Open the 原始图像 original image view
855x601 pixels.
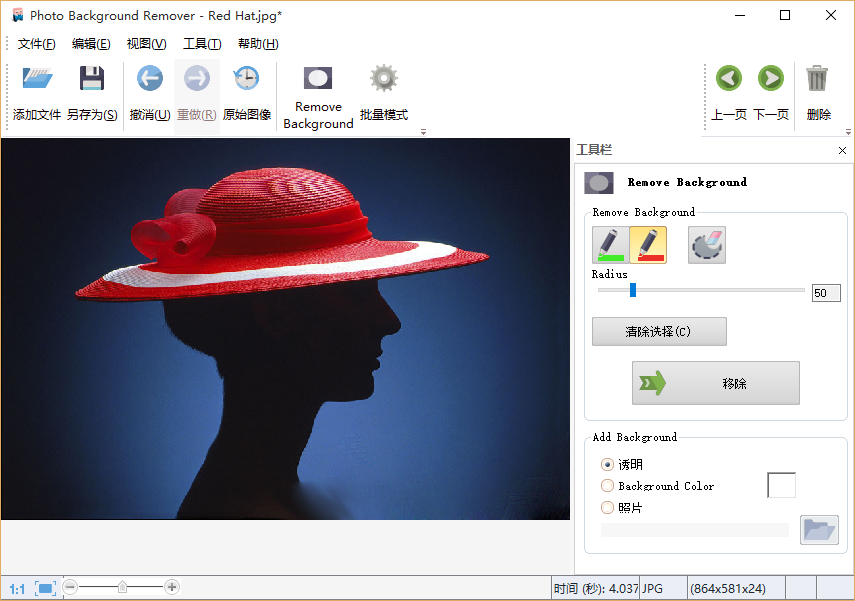246,78
